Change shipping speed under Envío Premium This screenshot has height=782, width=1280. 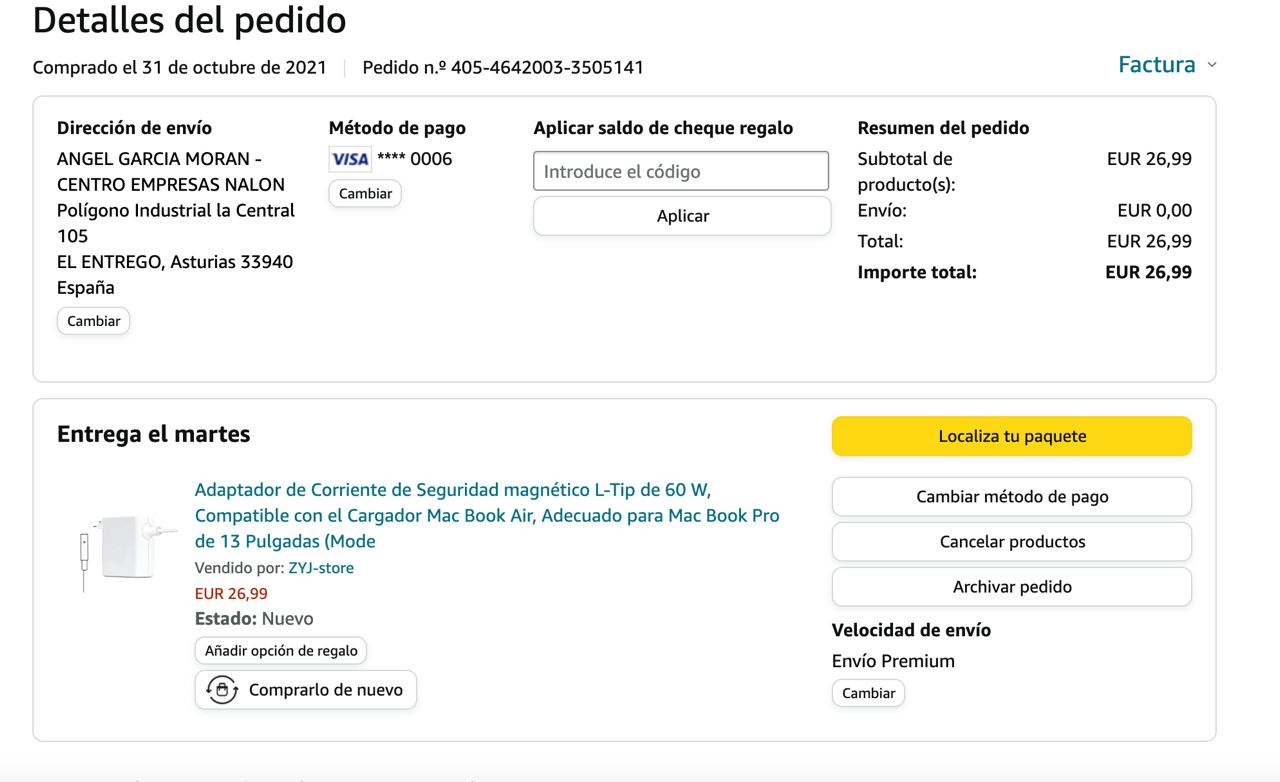point(868,693)
